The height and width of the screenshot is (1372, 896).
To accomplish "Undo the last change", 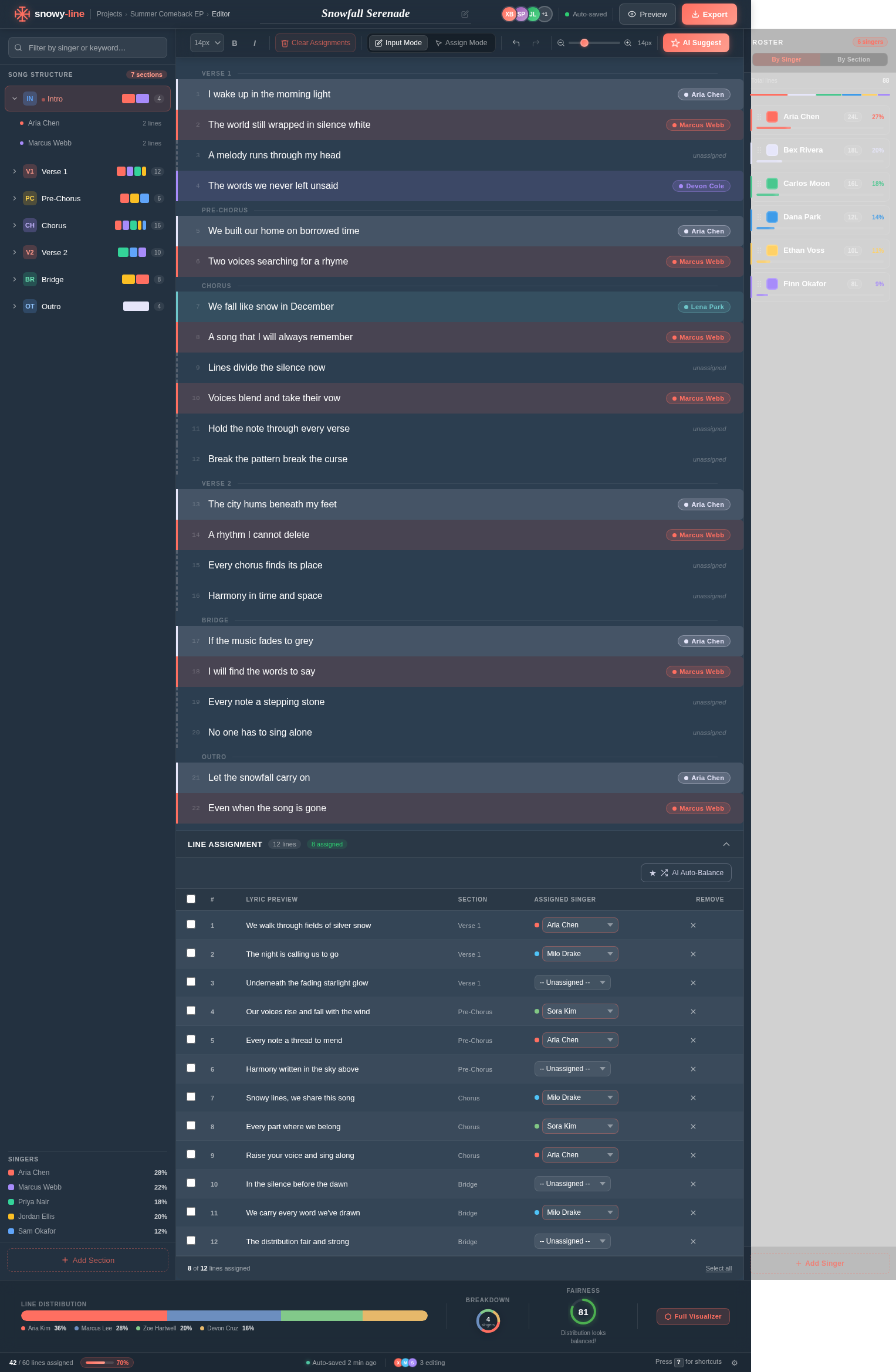I will [x=516, y=42].
